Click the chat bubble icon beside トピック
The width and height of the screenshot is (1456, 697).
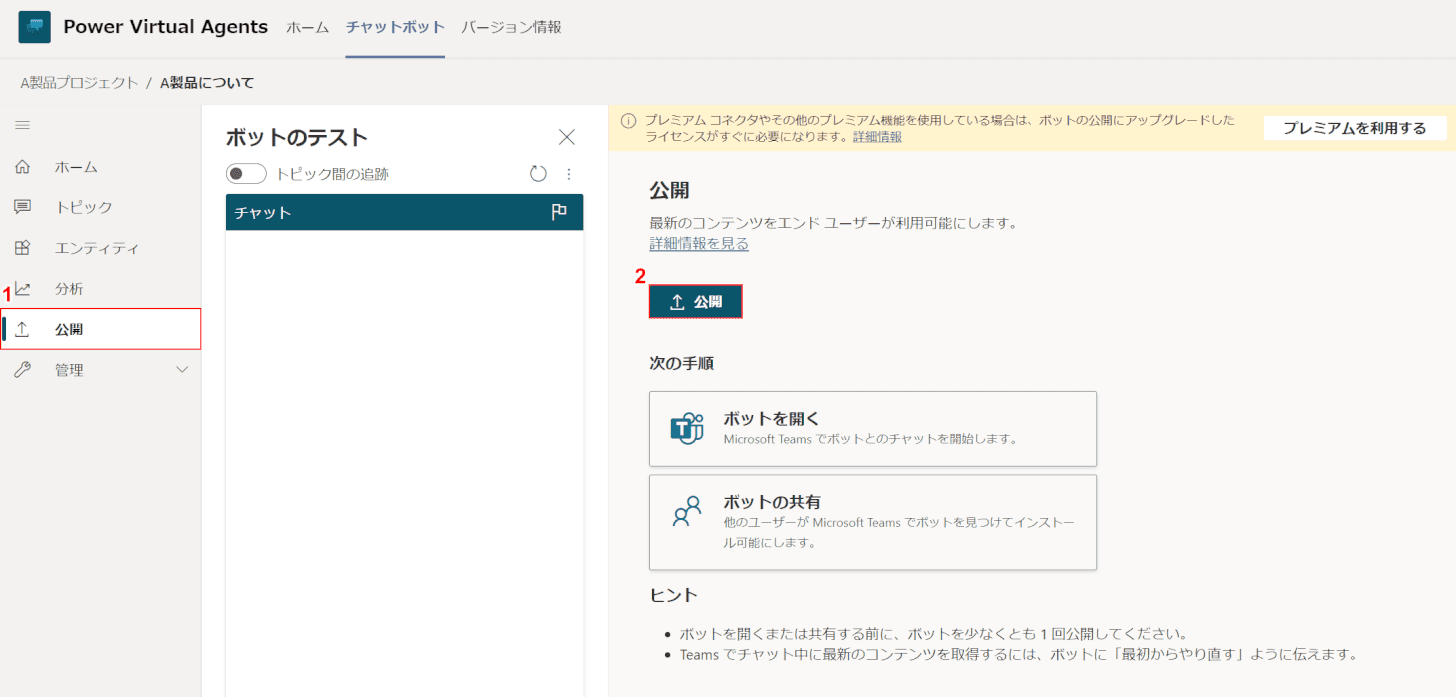pos(22,207)
